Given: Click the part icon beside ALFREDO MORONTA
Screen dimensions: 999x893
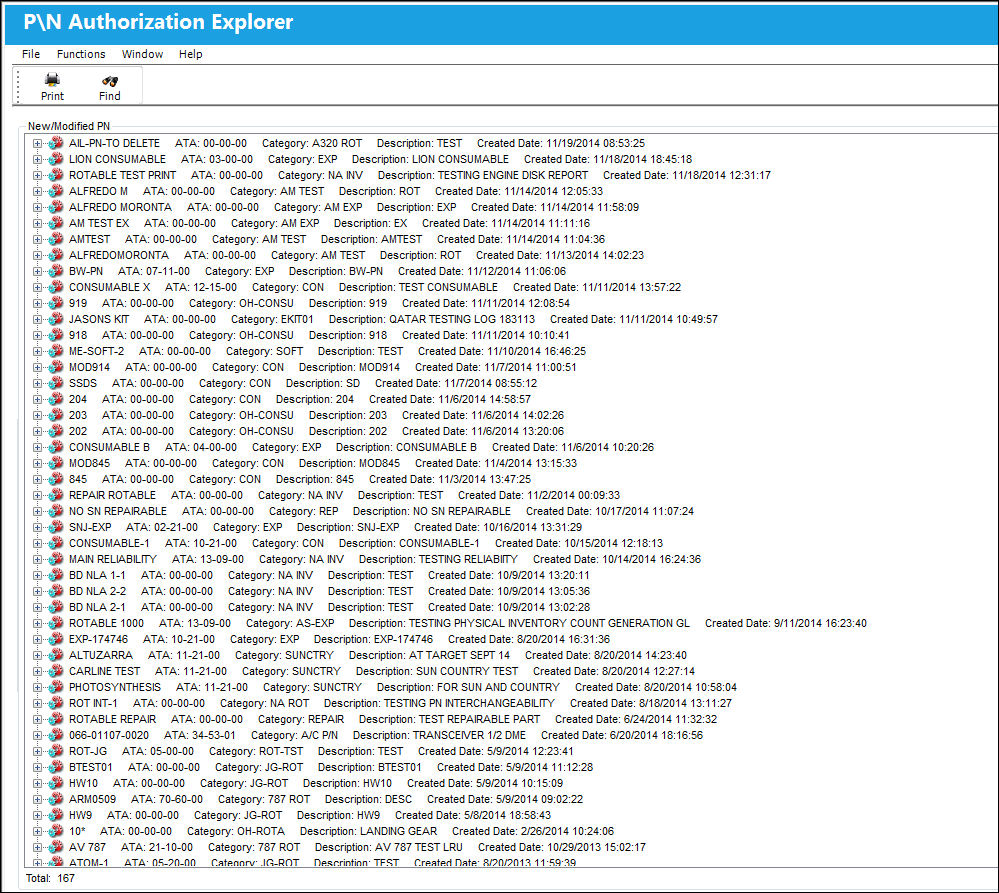Looking at the screenshot, I should click(x=56, y=206).
